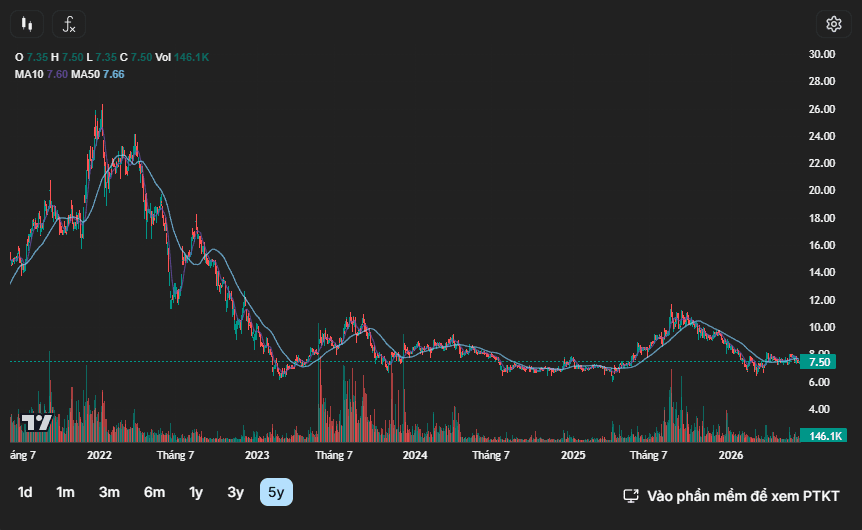Viewport: 862px width, 530px height.
Task: Click the 2022 time axis label
Action: point(100,455)
